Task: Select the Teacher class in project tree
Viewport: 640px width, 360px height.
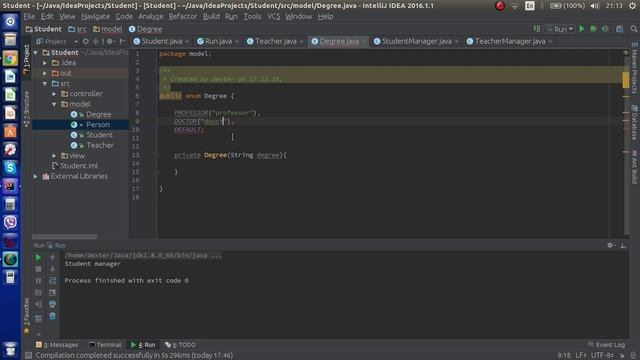Action: pyautogui.click(x=100, y=145)
